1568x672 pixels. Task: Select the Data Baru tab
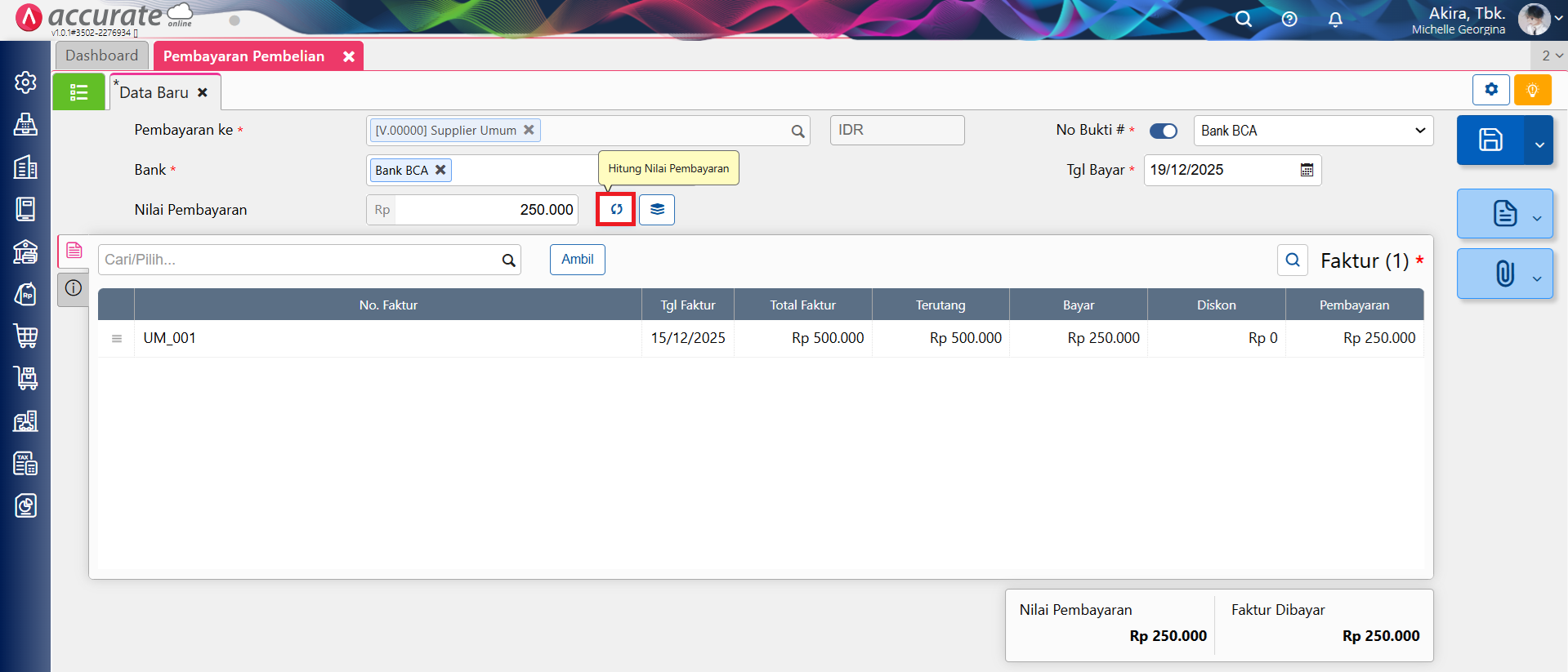pyautogui.click(x=154, y=92)
